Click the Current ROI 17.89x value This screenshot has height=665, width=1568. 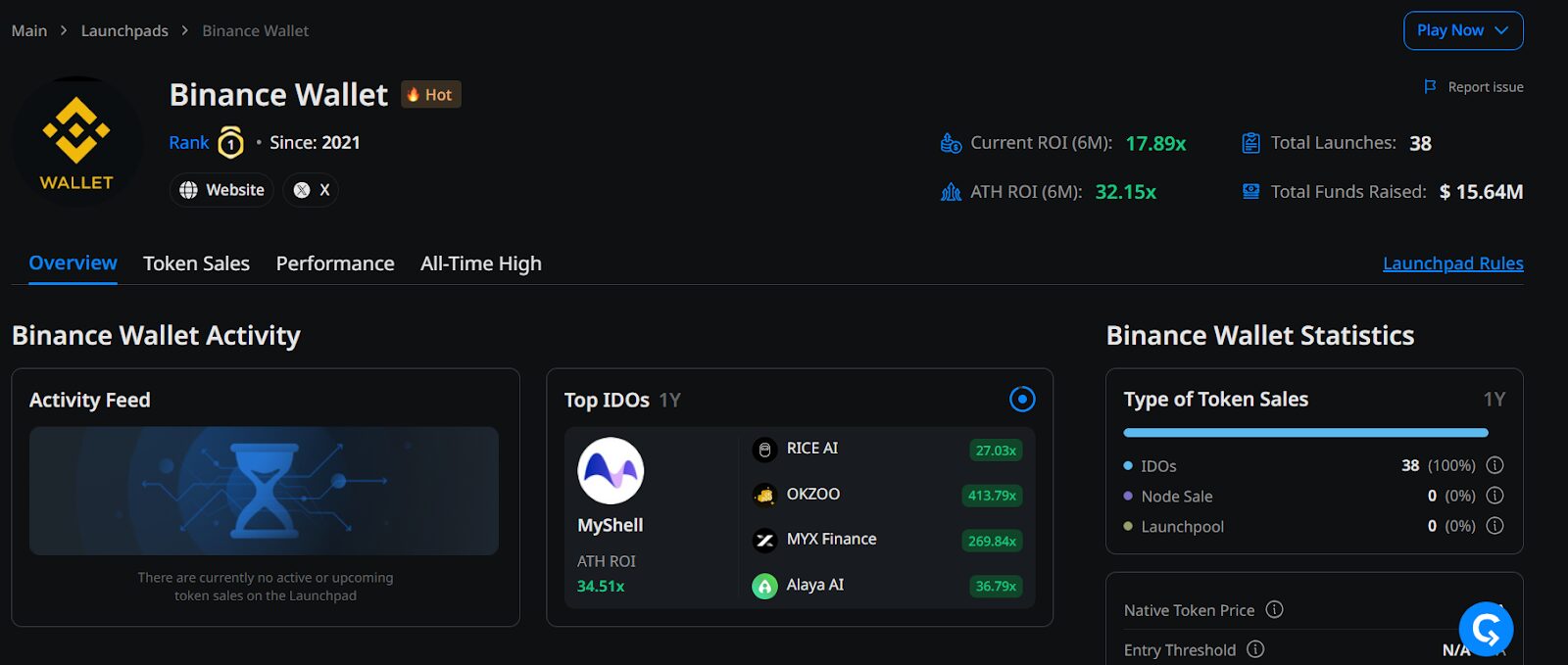click(1155, 144)
